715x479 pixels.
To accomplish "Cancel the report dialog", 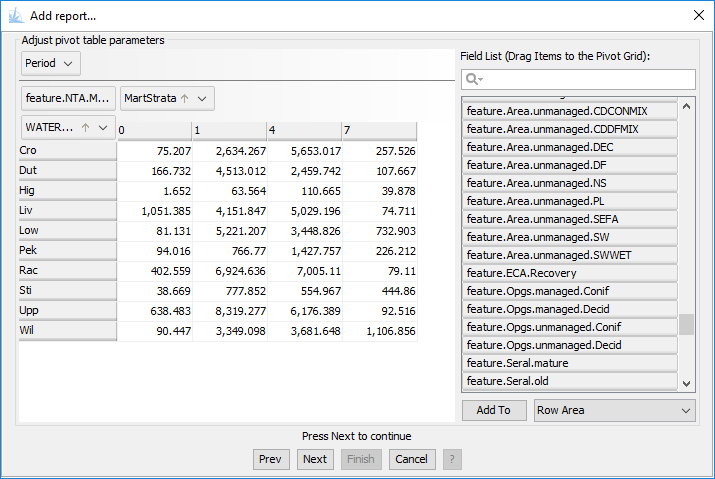I will pyautogui.click(x=411, y=459).
